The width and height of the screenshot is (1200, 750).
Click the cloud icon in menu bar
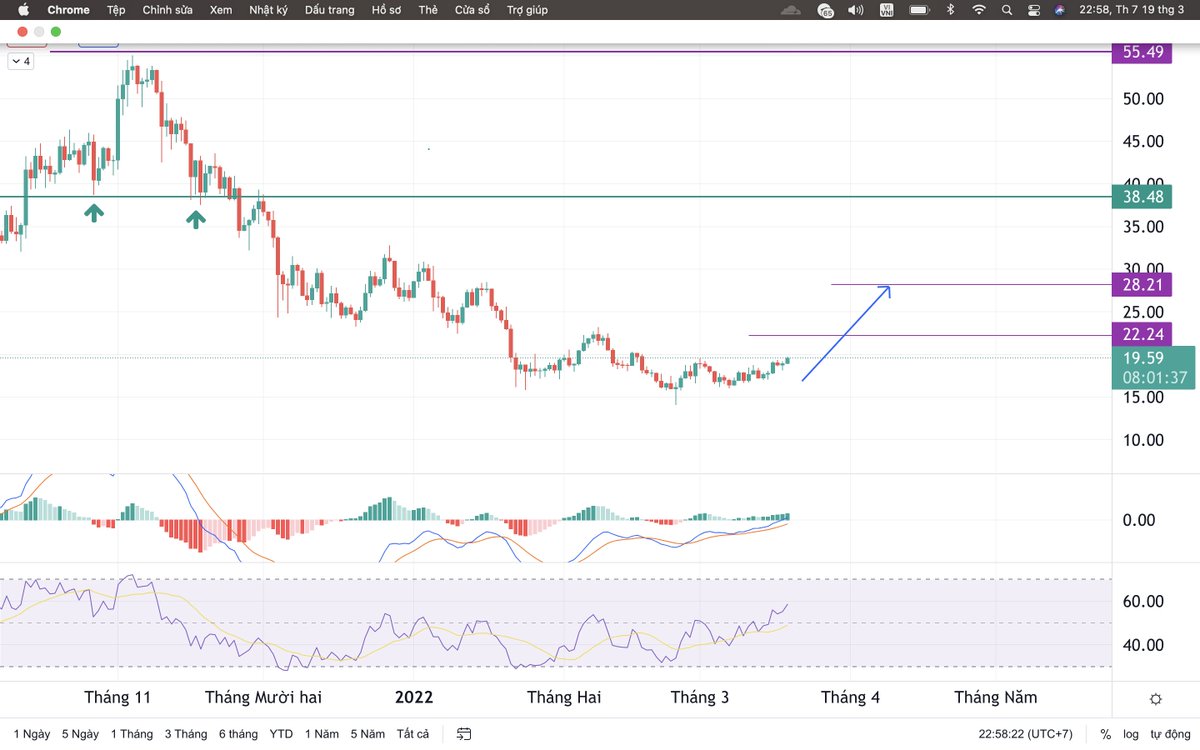792,10
